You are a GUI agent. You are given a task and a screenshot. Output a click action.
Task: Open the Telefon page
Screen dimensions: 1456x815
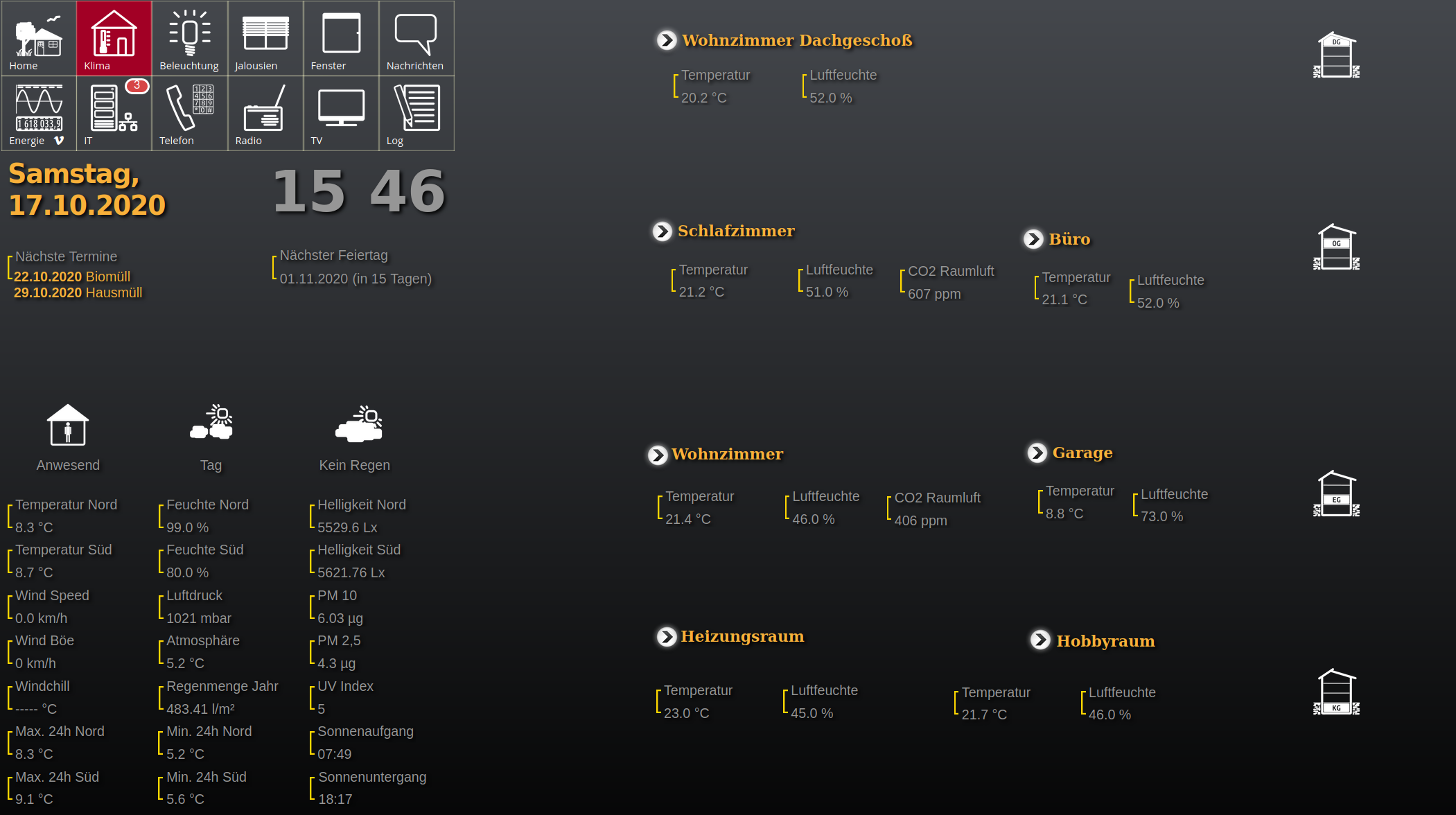point(189,113)
